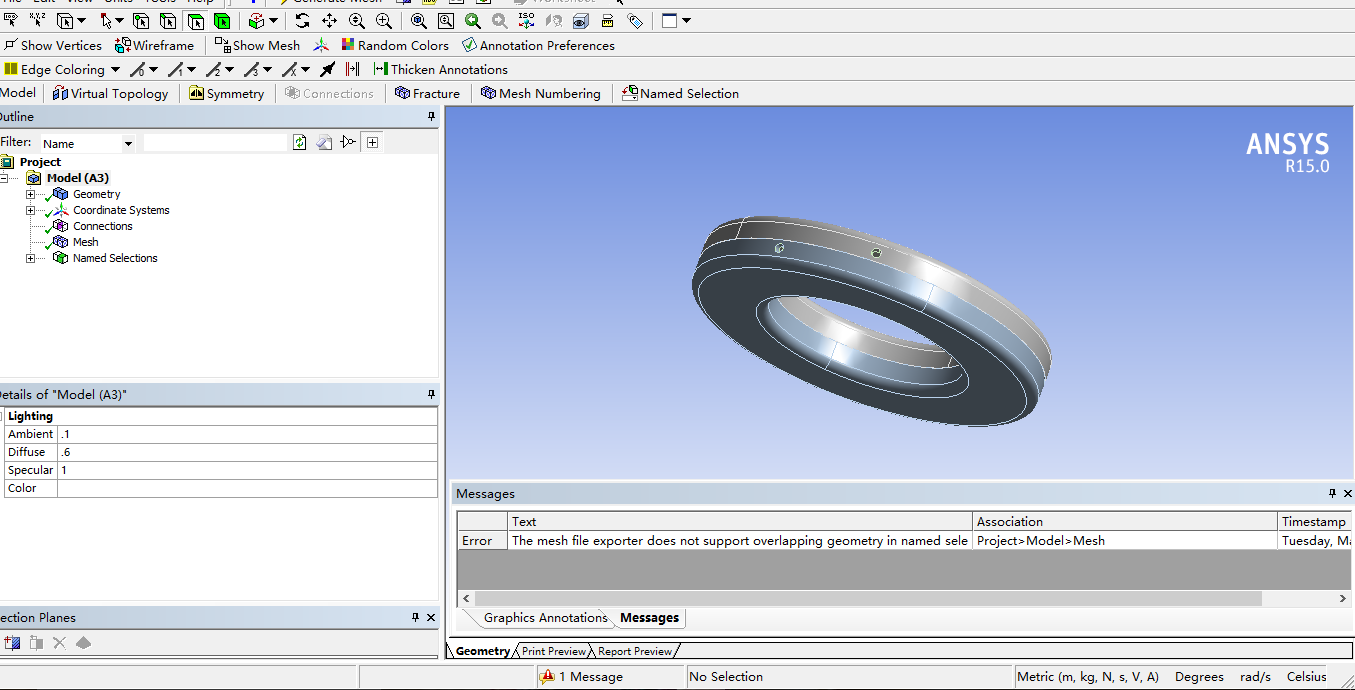Switch to the Graphics Annotations tab
This screenshot has width=1355, height=690.
(x=544, y=618)
